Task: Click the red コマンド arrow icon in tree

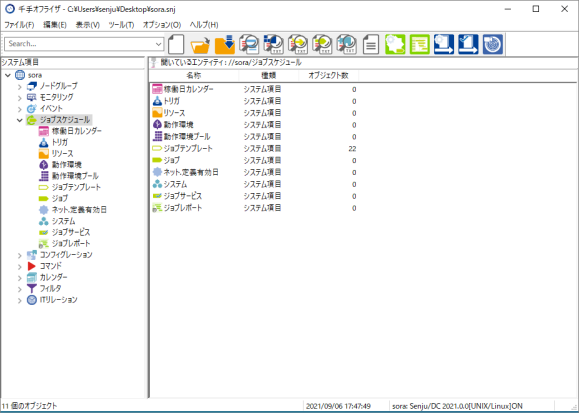Action: tap(32, 266)
